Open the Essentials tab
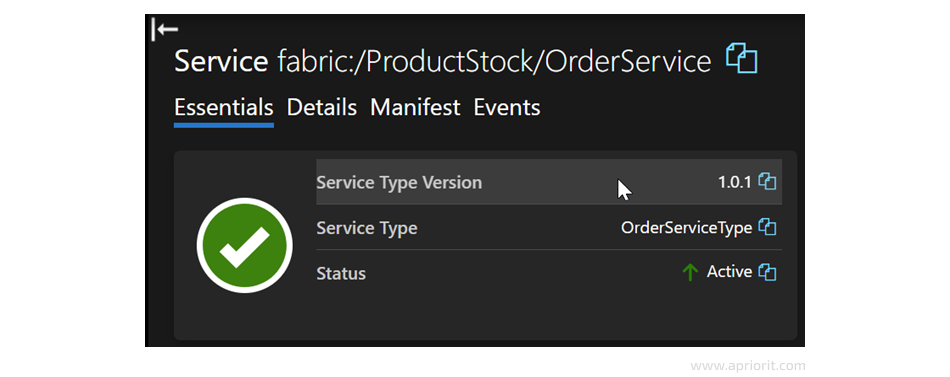 [224, 108]
